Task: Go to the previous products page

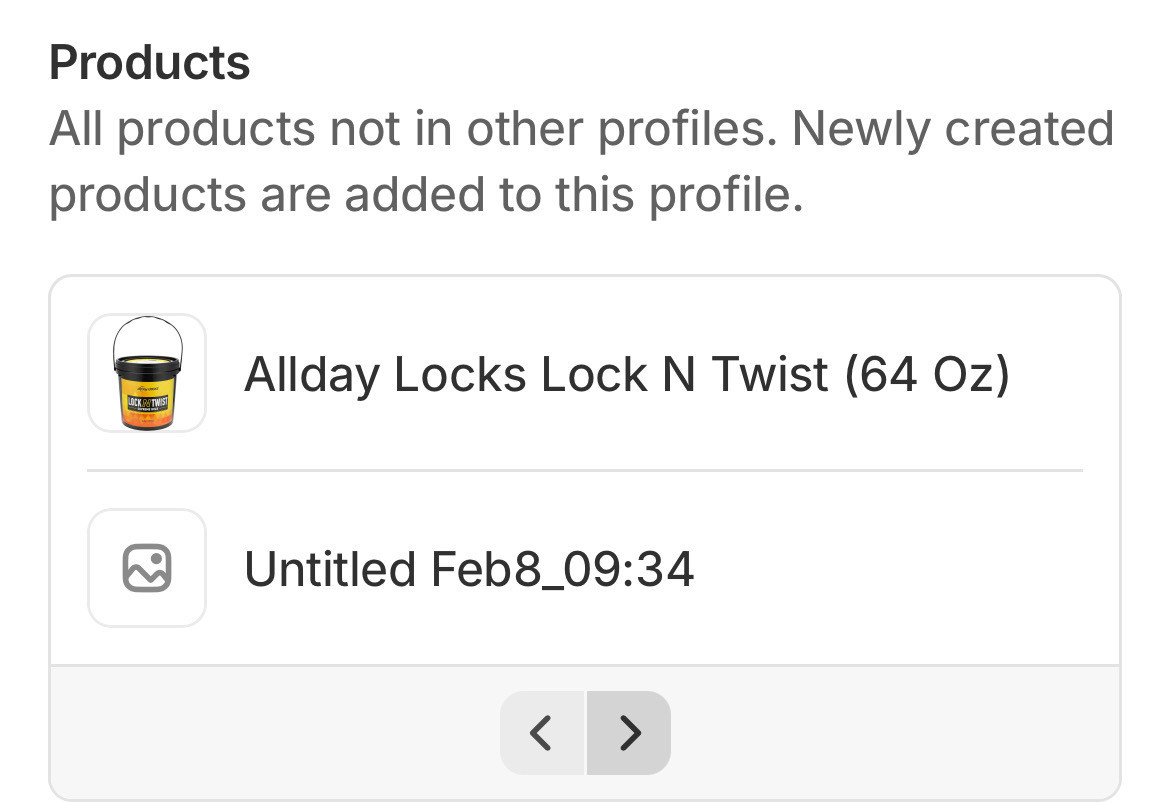Action: coord(541,733)
